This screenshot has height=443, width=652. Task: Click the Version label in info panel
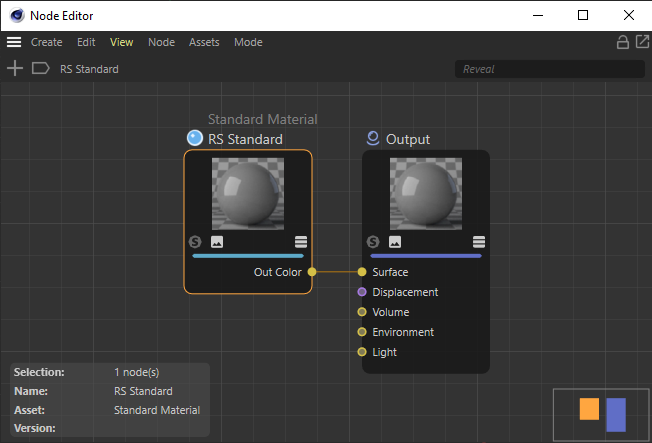[x=35, y=428]
